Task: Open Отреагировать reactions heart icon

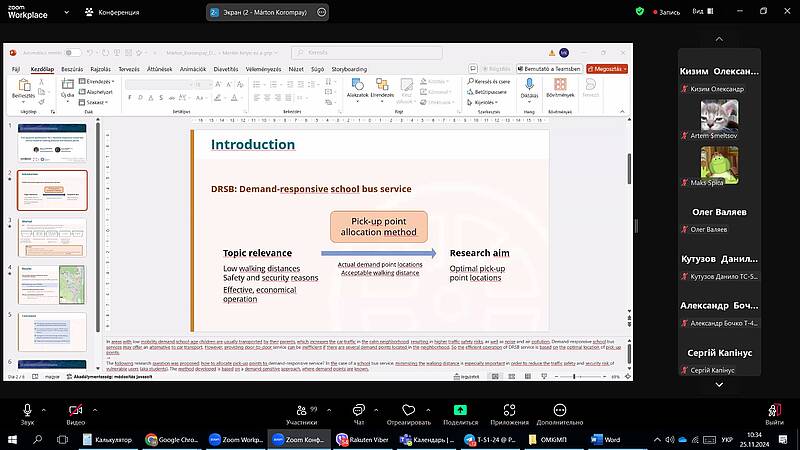Action: [409, 410]
